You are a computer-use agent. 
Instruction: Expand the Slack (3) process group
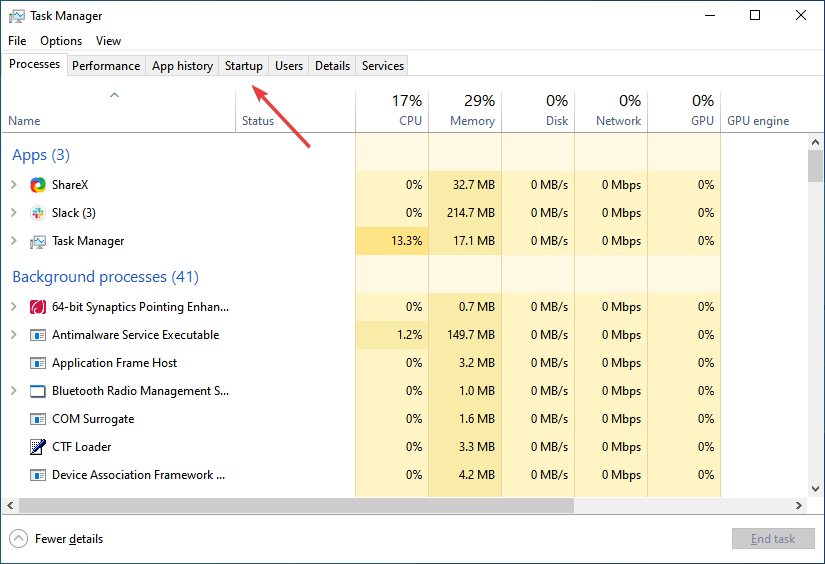(x=14, y=213)
